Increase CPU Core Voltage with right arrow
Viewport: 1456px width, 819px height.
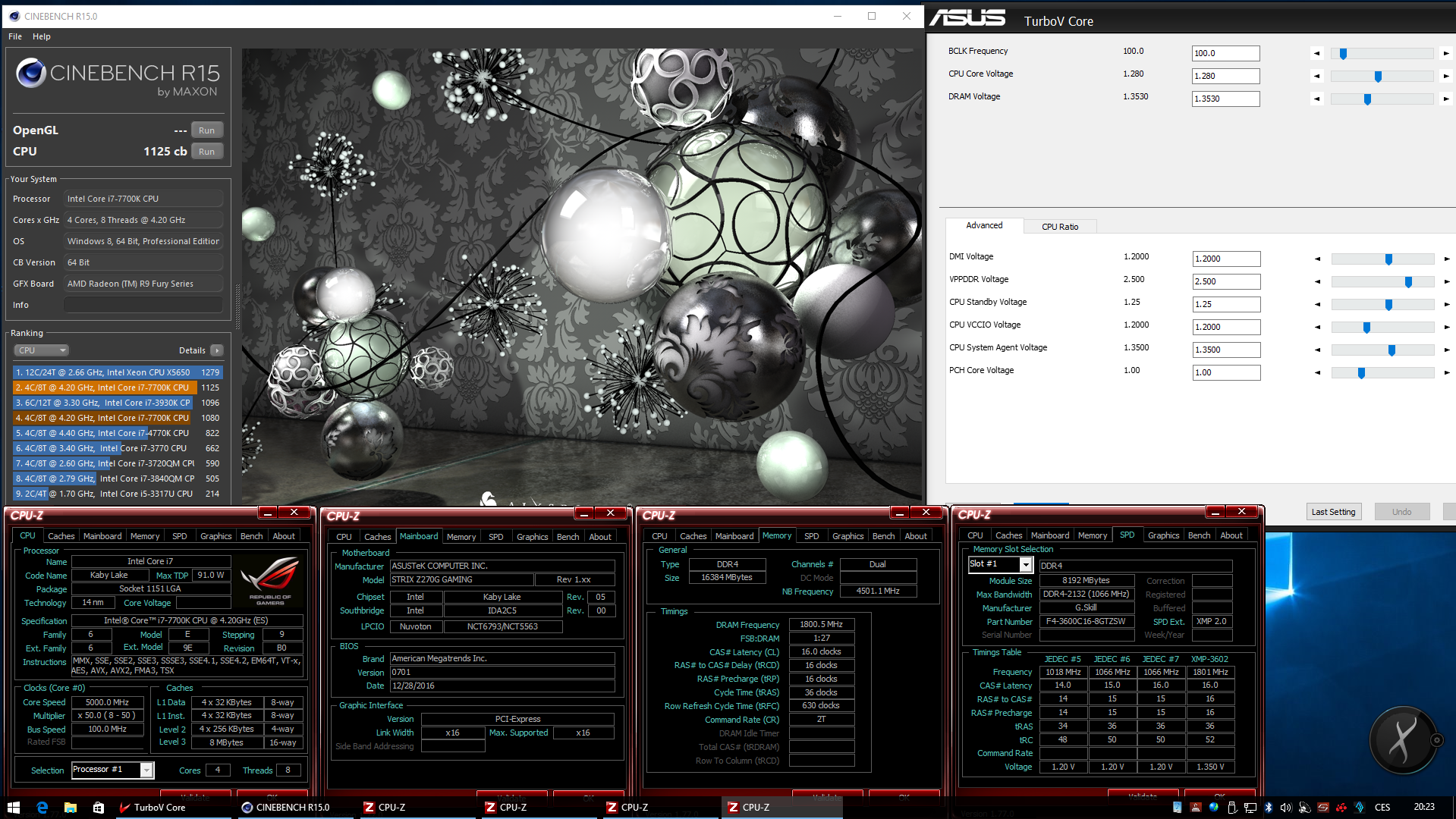1446,77
